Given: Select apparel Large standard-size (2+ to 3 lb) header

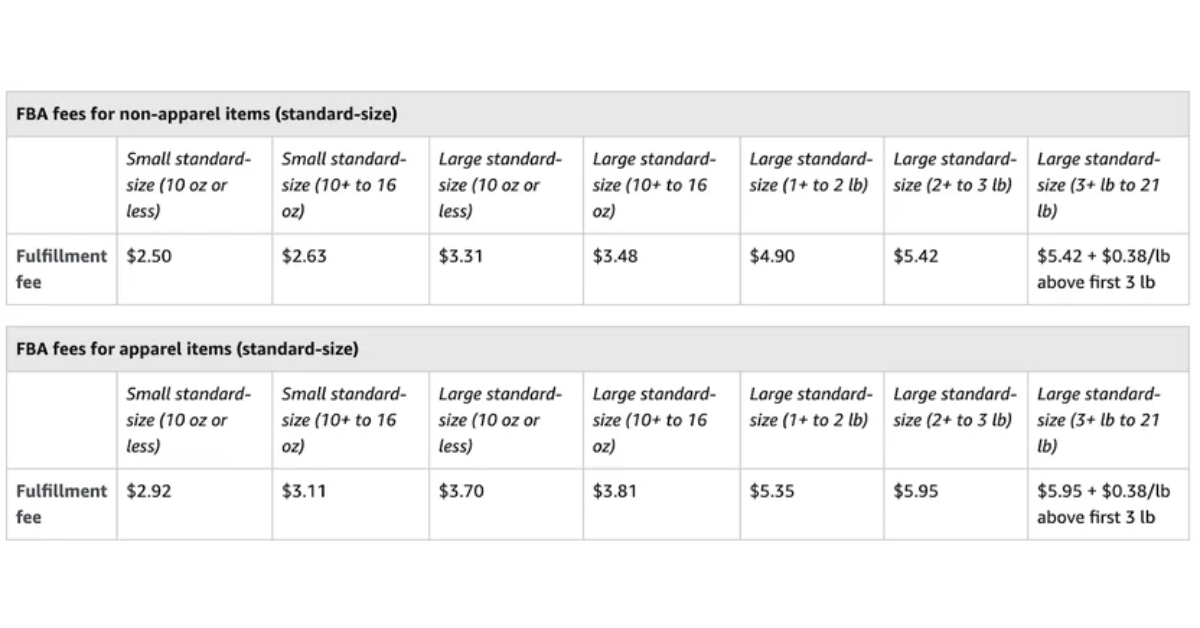Looking at the screenshot, I should point(954,407).
